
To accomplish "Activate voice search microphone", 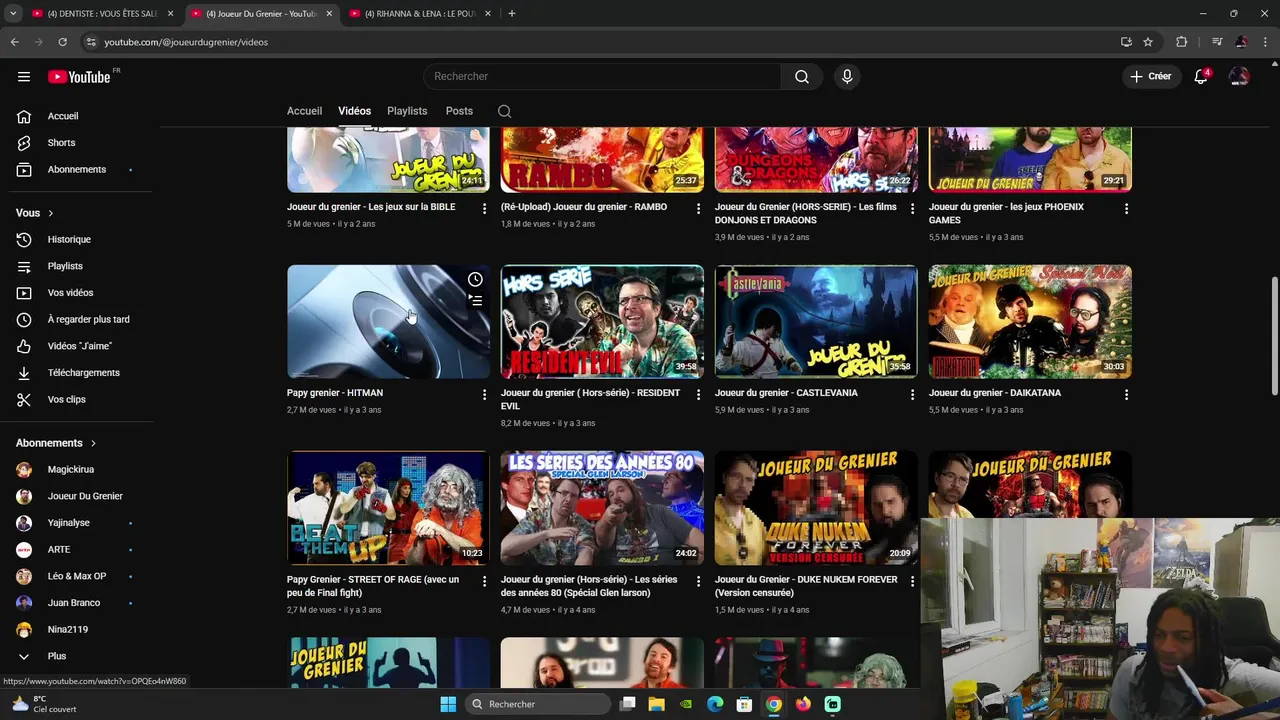I will [x=847, y=76].
